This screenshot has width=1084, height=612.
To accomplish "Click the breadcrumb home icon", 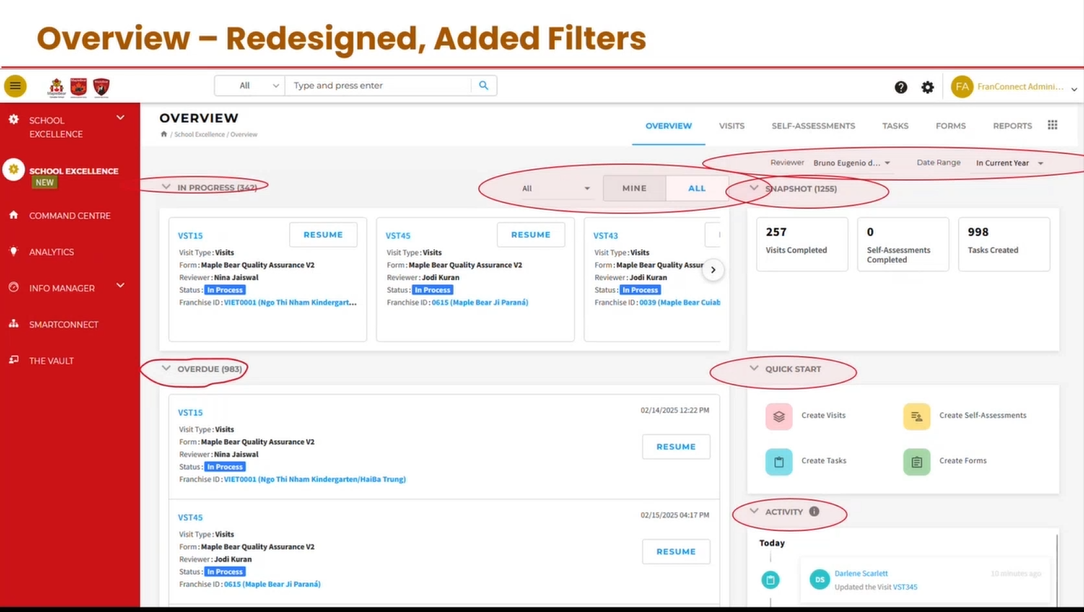I will (164, 134).
